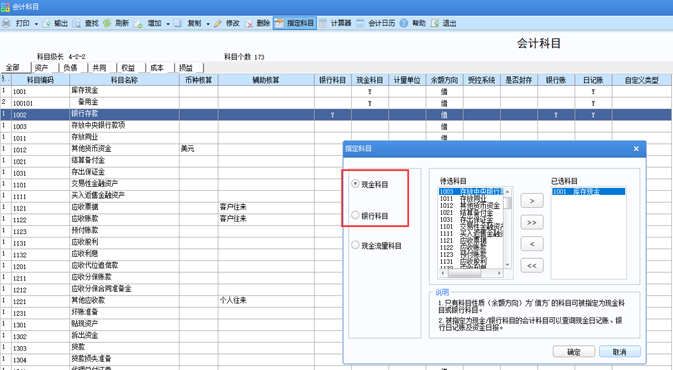This screenshot has height=370, width=673.
Task: Click the single < move-left button
Action: pyautogui.click(x=532, y=244)
